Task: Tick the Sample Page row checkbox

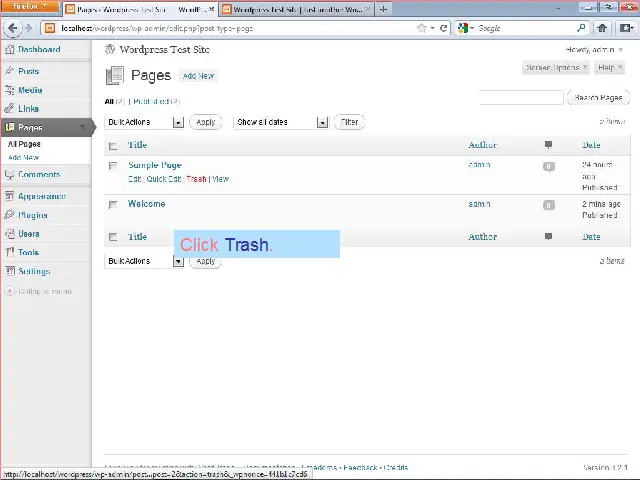Action: pyautogui.click(x=113, y=166)
